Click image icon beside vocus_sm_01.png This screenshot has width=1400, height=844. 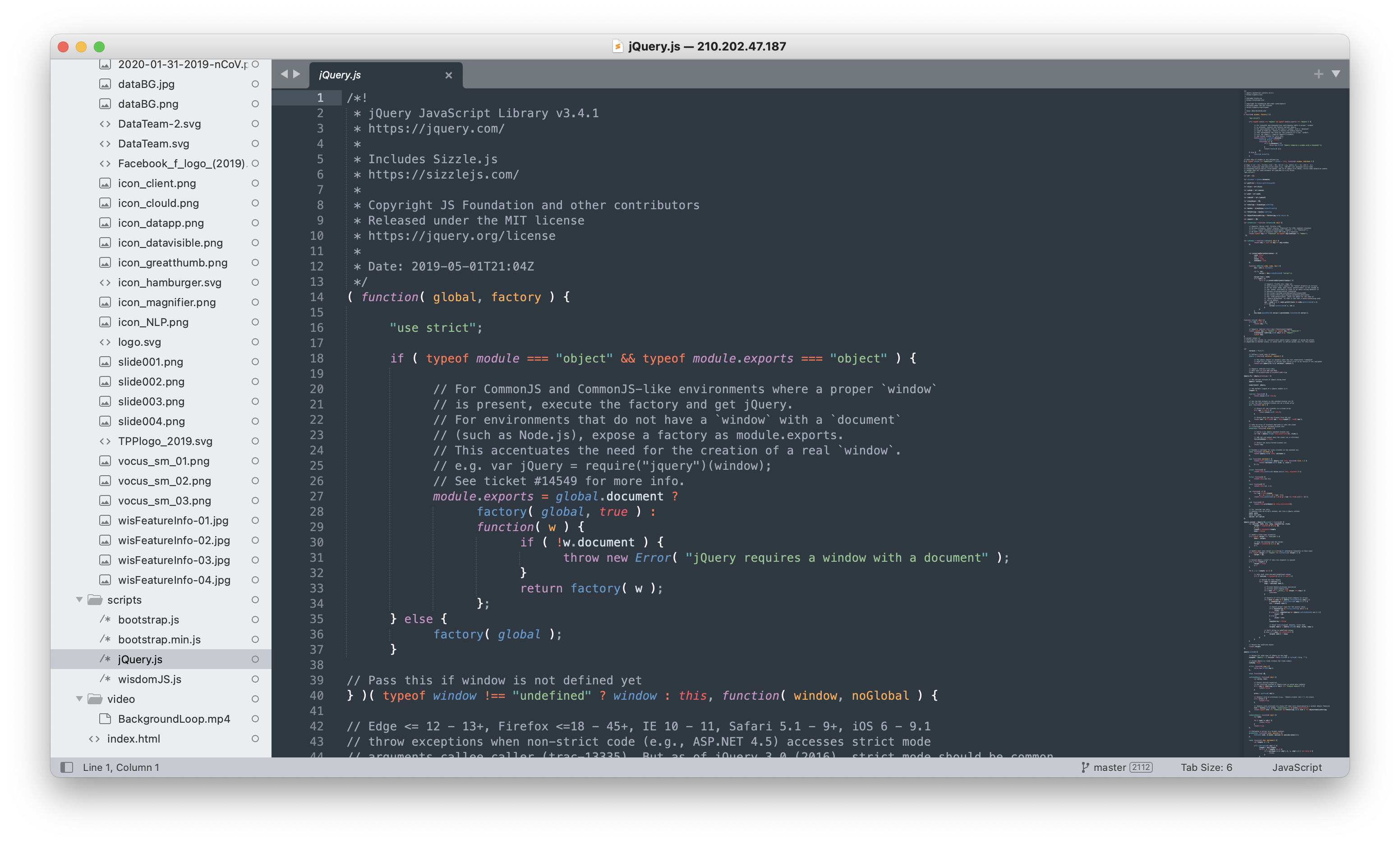coord(105,461)
